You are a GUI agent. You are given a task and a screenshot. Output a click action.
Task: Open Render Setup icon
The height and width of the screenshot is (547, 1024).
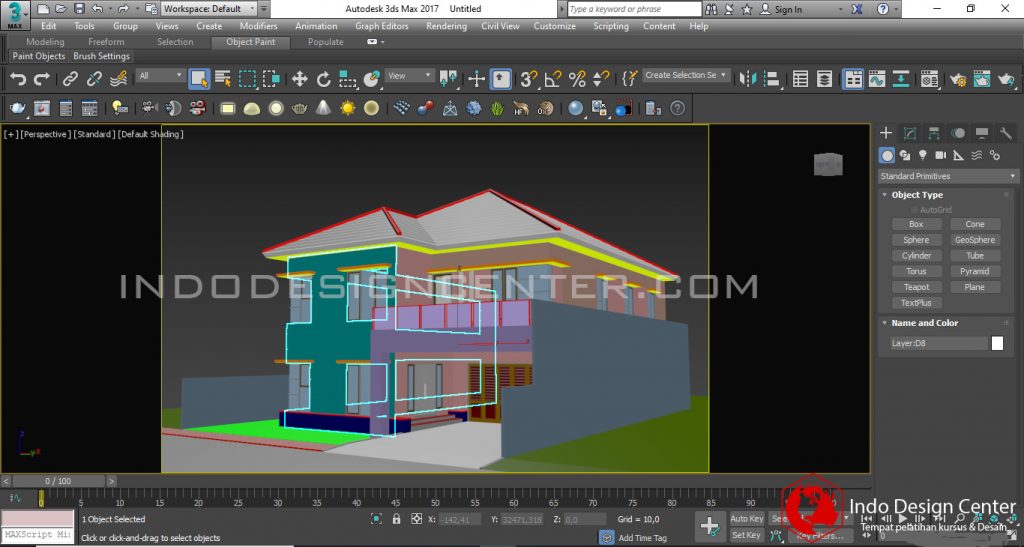(957, 79)
